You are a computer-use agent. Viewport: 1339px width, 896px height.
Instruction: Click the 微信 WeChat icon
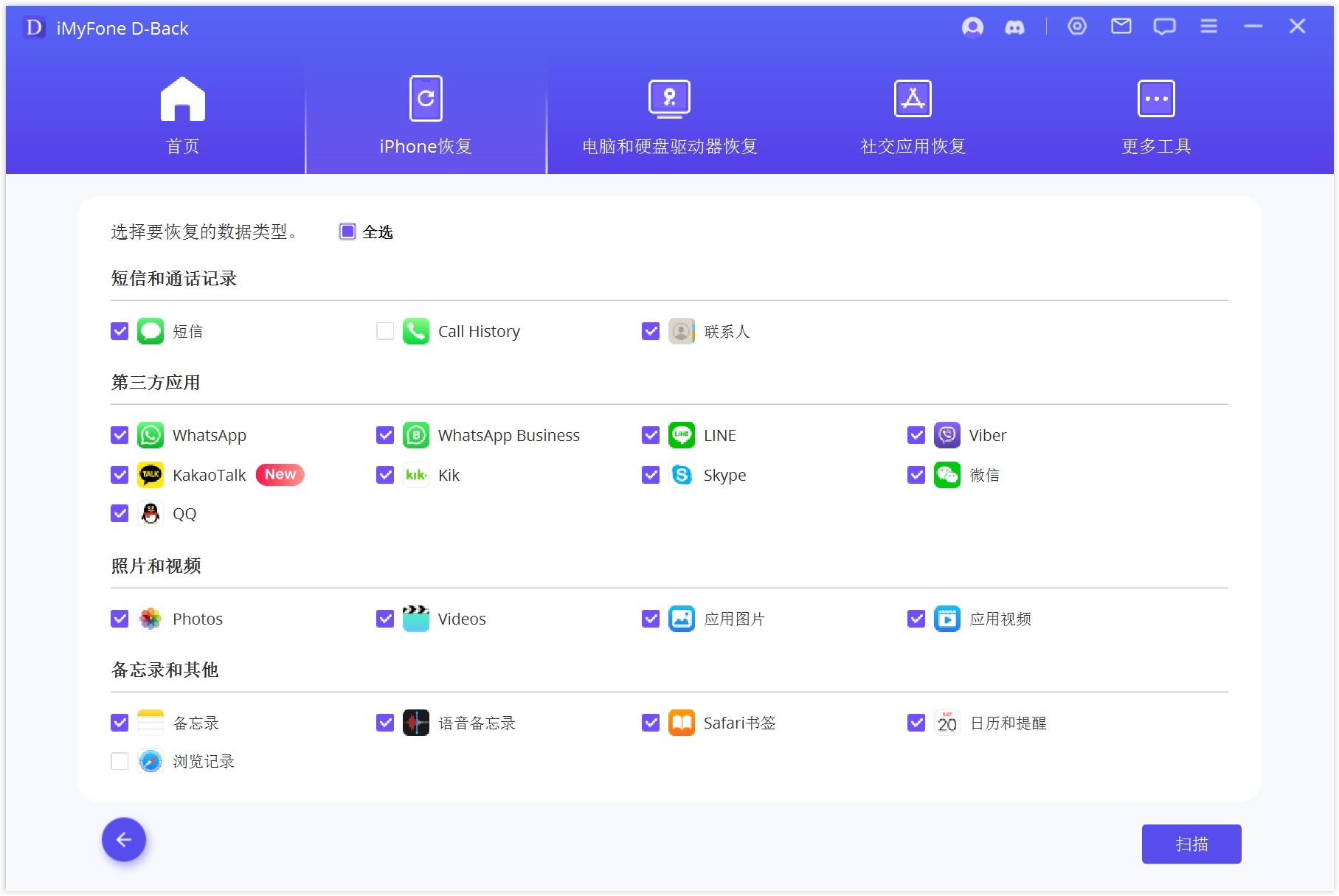click(x=947, y=475)
